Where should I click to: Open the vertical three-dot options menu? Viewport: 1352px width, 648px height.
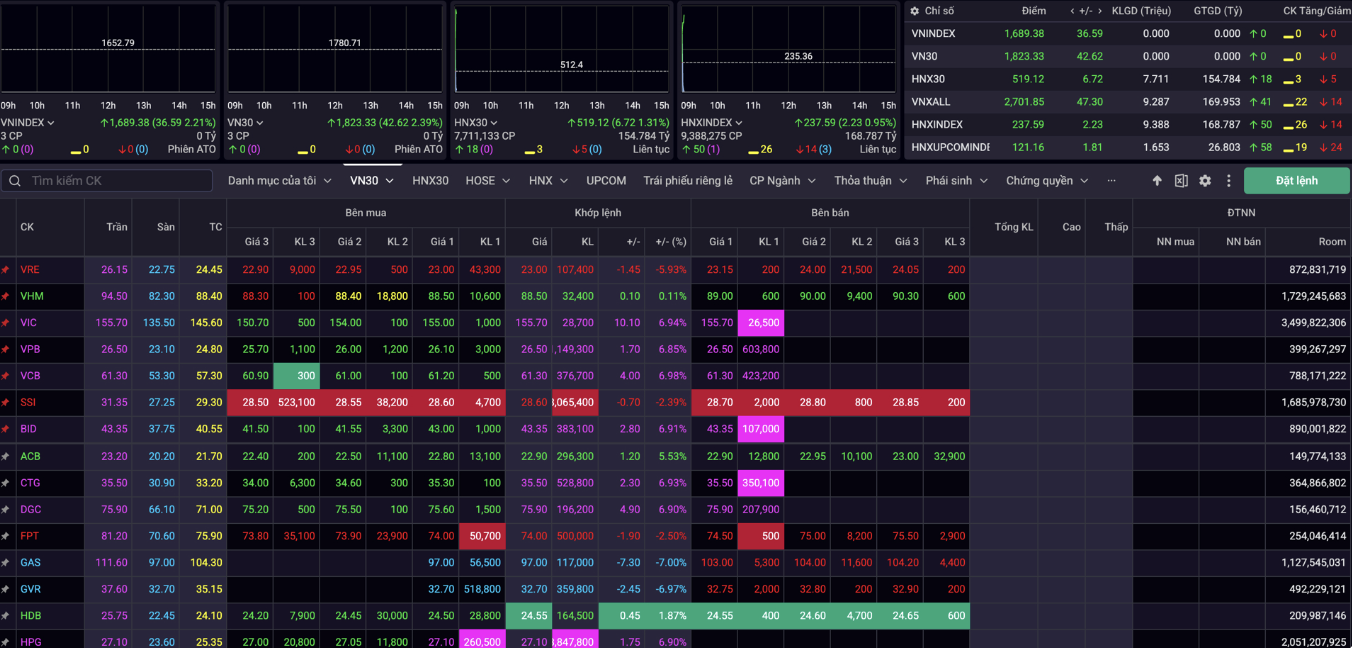tap(1228, 181)
